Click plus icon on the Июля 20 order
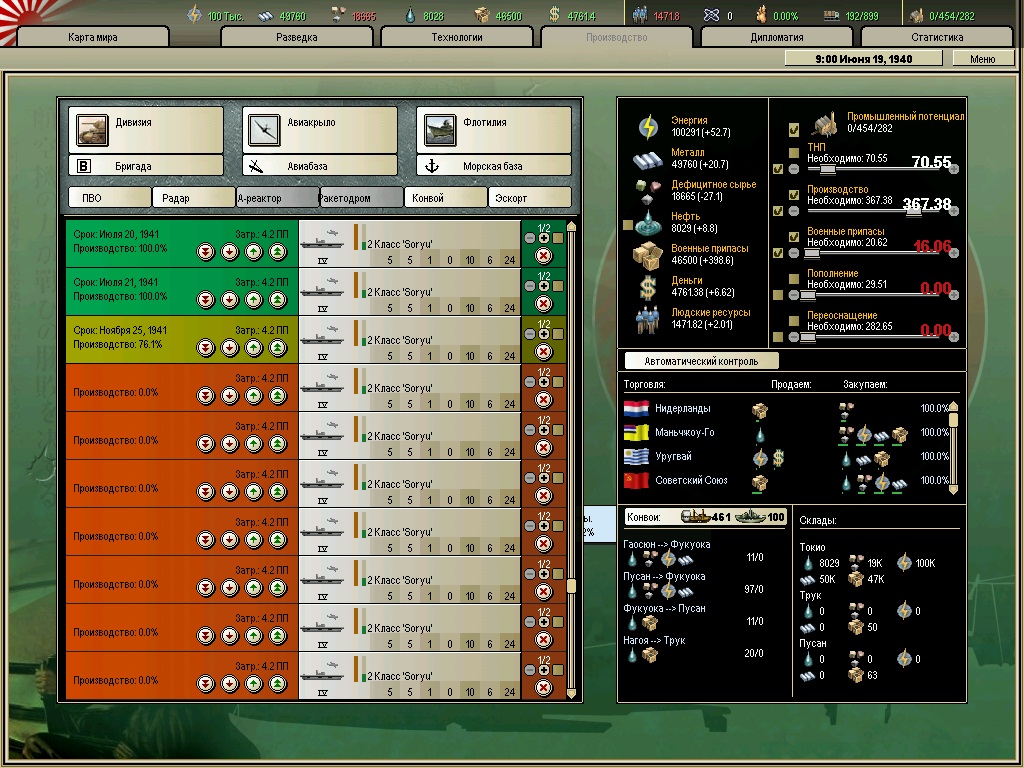Image resolution: width=1024 pixels, height=768 pixels. tap(544, 238)
